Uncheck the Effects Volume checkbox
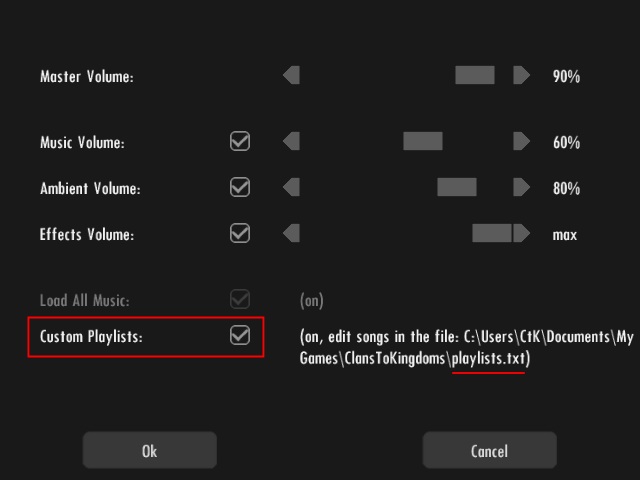Image resolution: width=640 pixels, height=480 pixels. click(240, 233)
